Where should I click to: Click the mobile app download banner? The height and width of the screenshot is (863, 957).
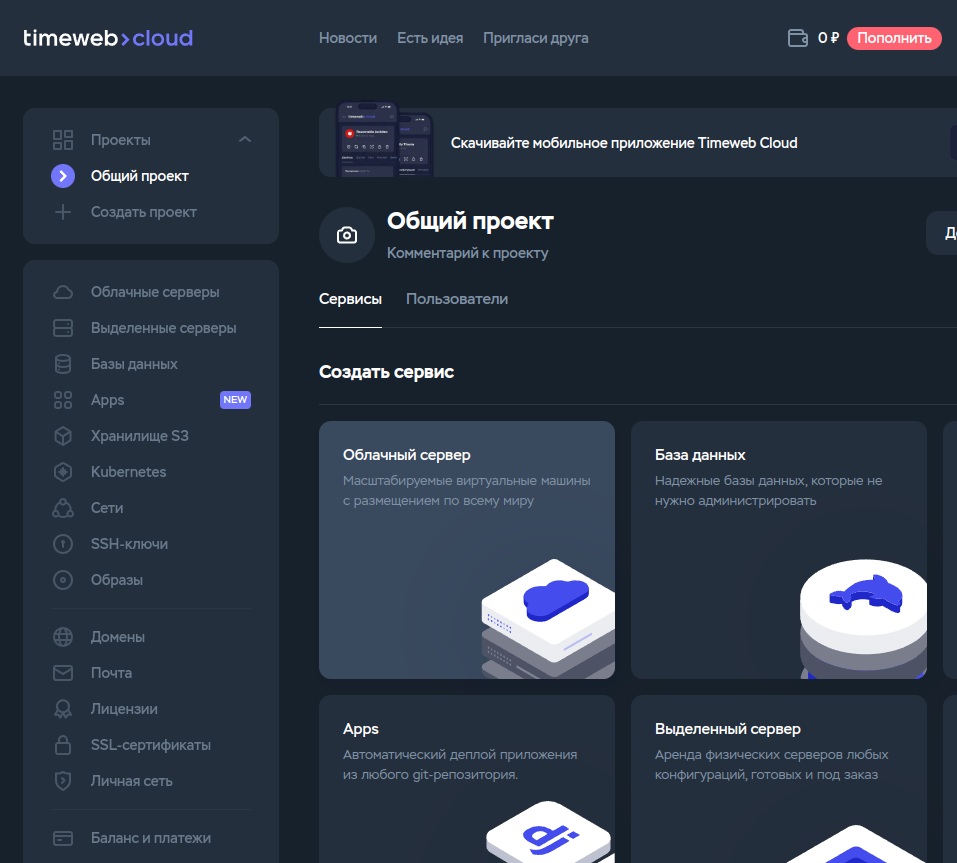[638, 143]
